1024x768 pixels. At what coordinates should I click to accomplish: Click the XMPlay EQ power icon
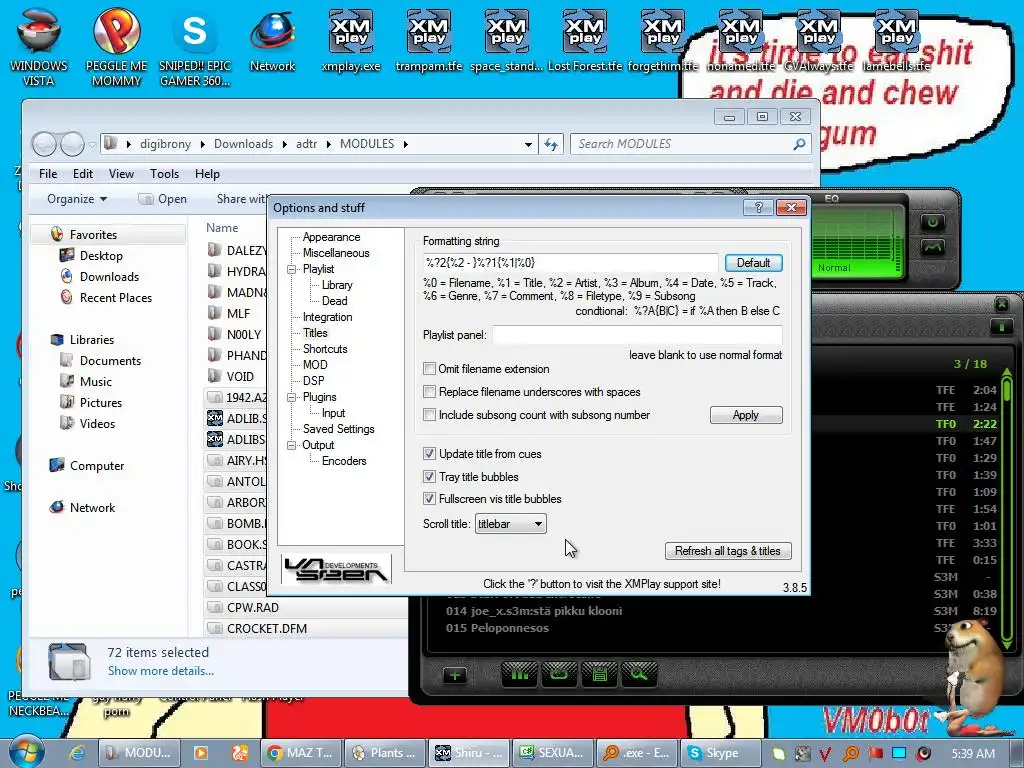click(933, 222)
